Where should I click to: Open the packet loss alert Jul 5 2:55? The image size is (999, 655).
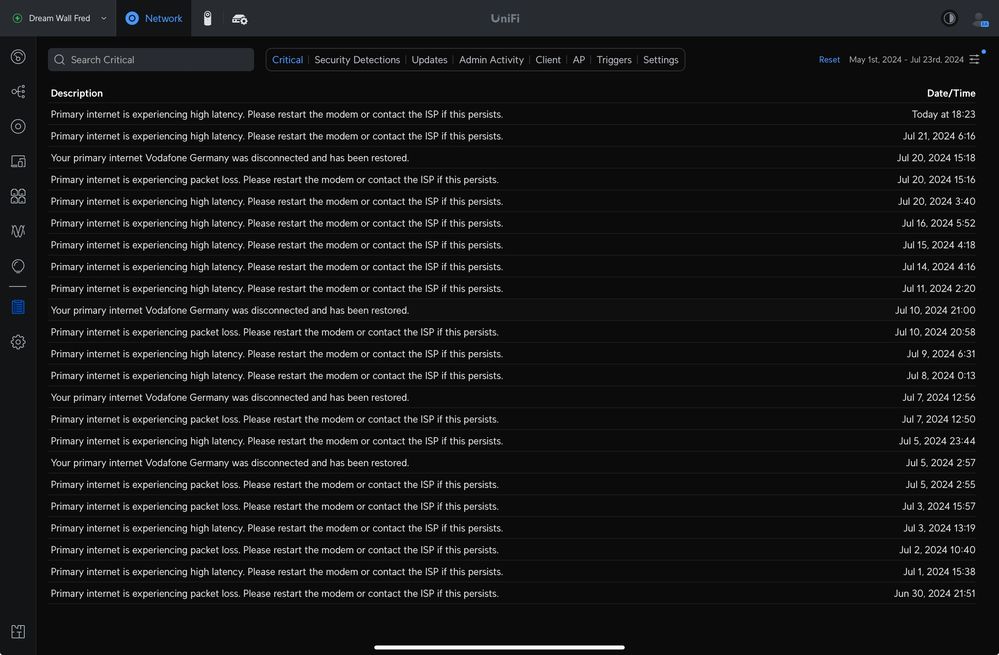[x=513, y=484]
